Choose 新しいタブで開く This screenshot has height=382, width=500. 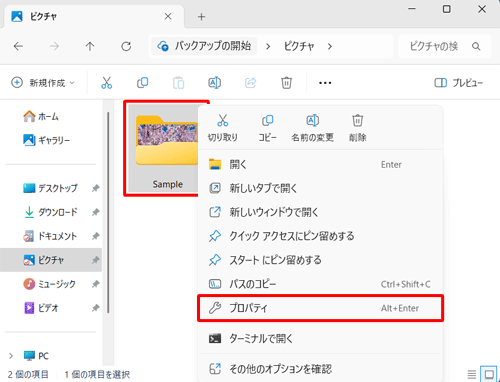321,188
